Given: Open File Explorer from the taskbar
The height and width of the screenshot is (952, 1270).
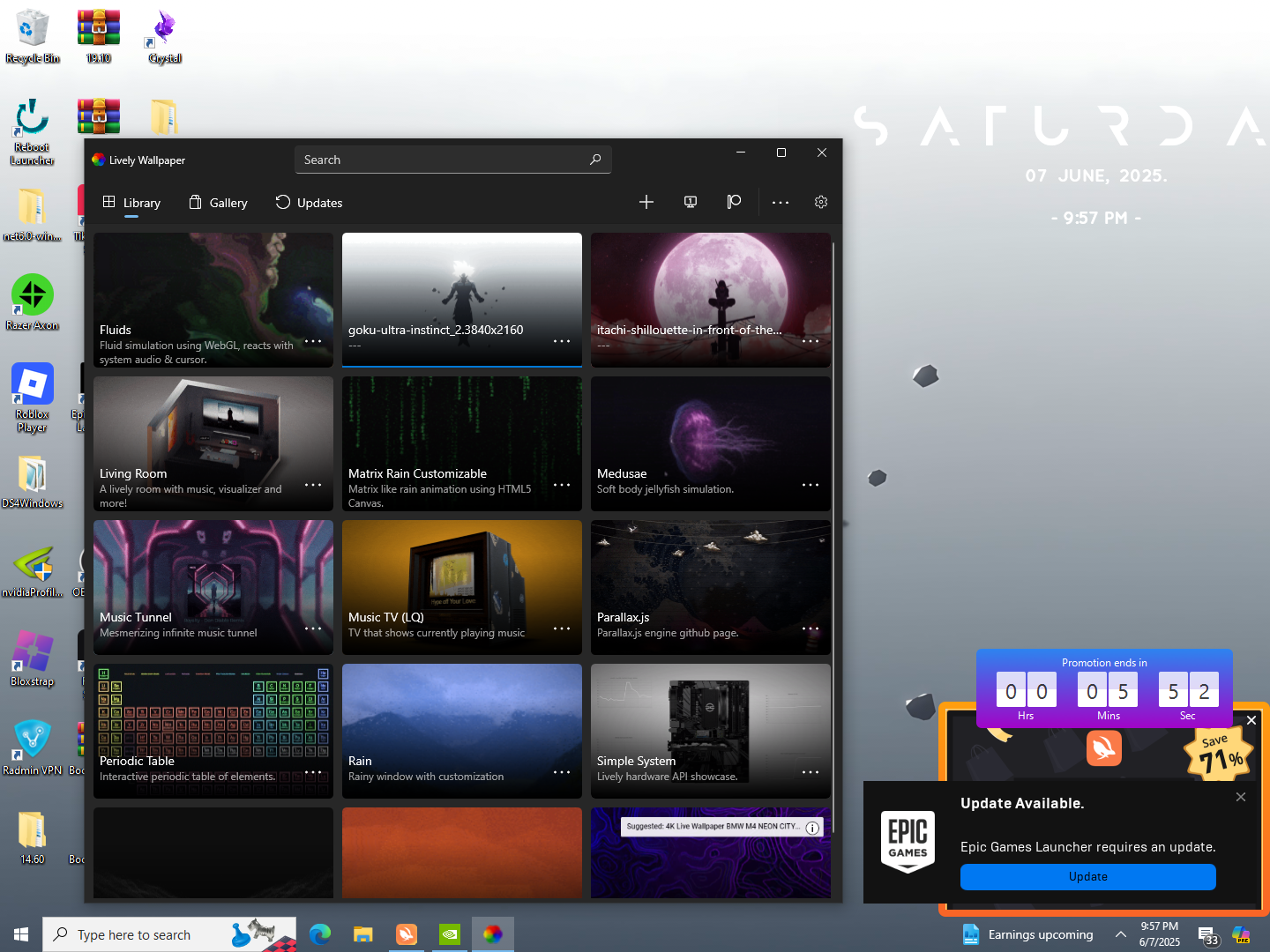Looking at the screenshot, I should click(363, 934).
